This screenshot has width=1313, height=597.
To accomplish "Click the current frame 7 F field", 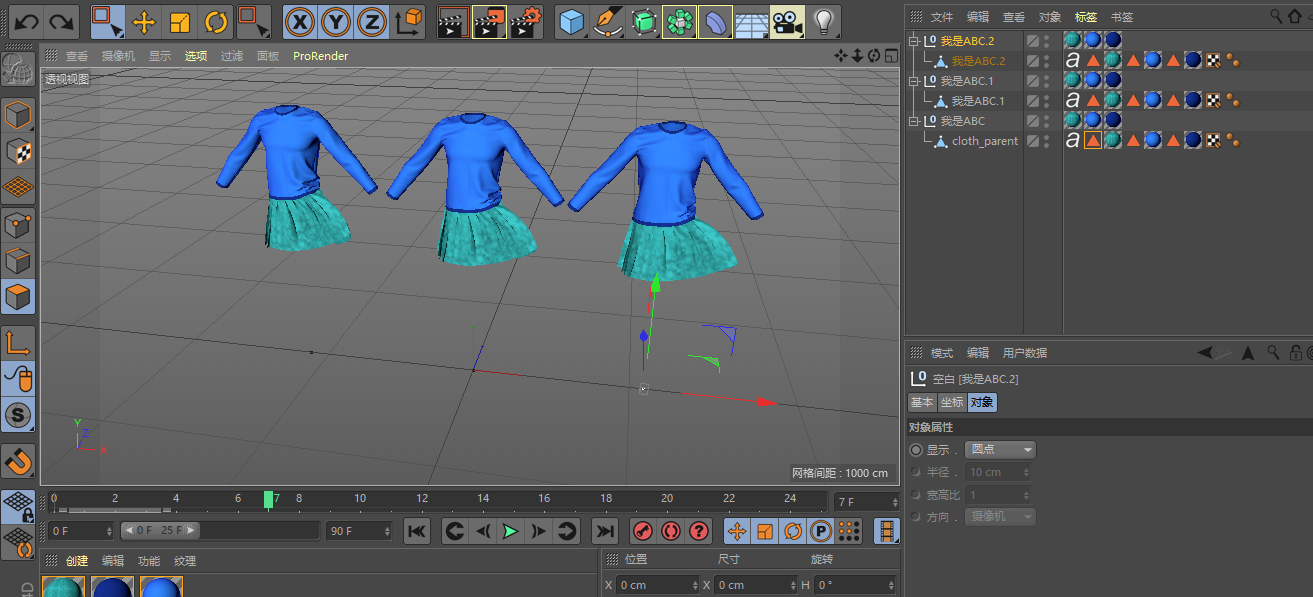I will coord(866,501).
